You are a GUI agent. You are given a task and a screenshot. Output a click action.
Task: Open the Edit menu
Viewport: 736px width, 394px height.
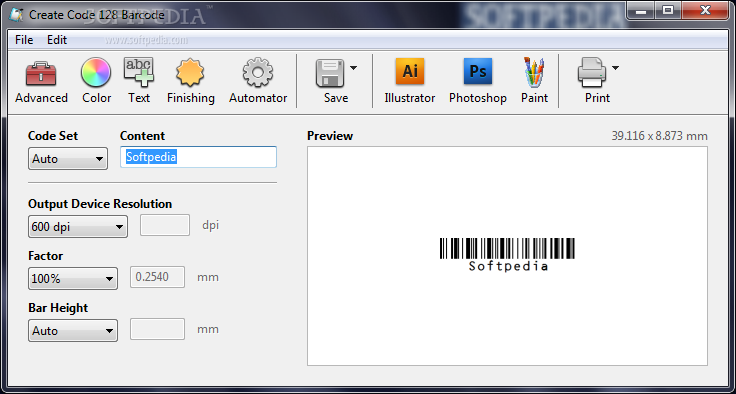[57, 40]
